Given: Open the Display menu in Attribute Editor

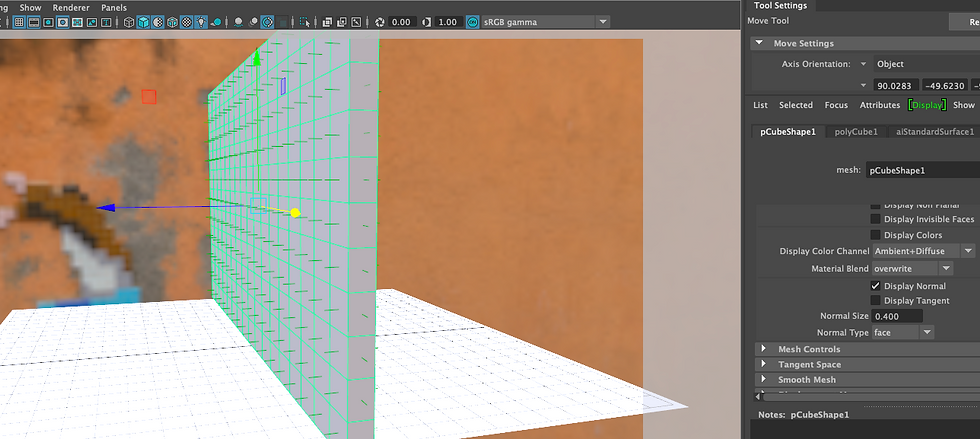Looking at the screenshot, I should 928,105.
